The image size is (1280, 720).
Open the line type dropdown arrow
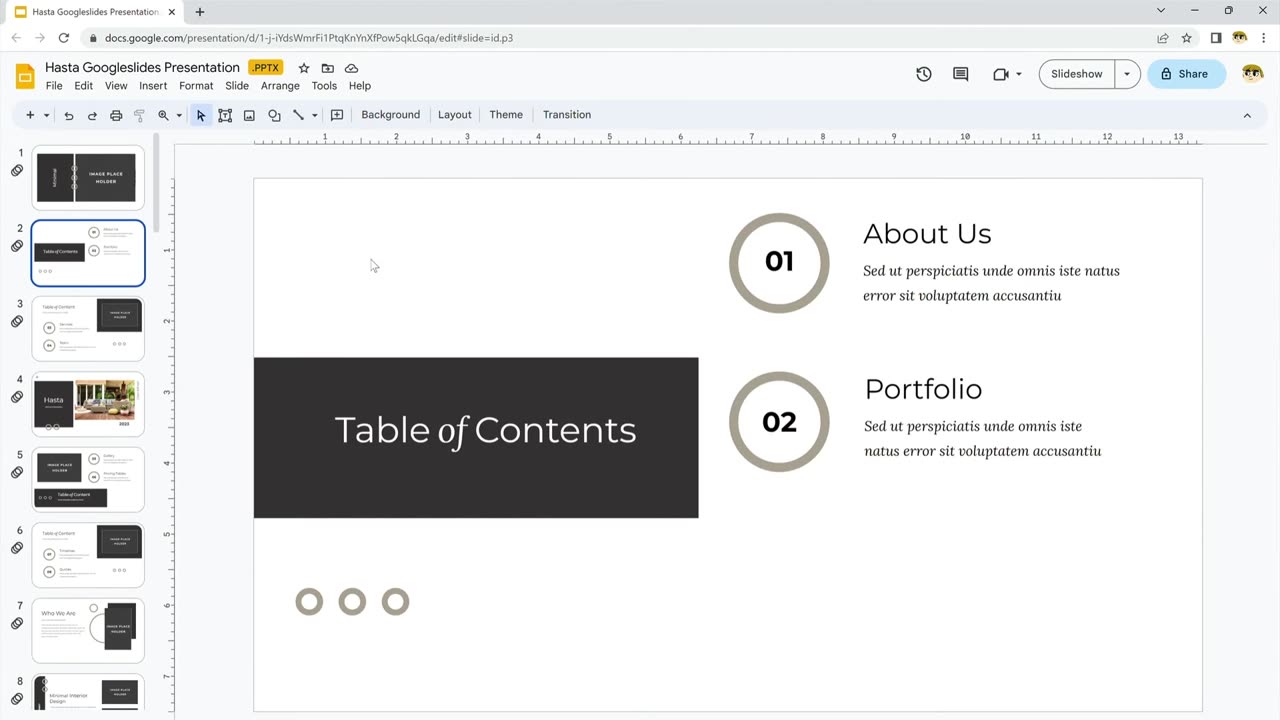(314, 115)
